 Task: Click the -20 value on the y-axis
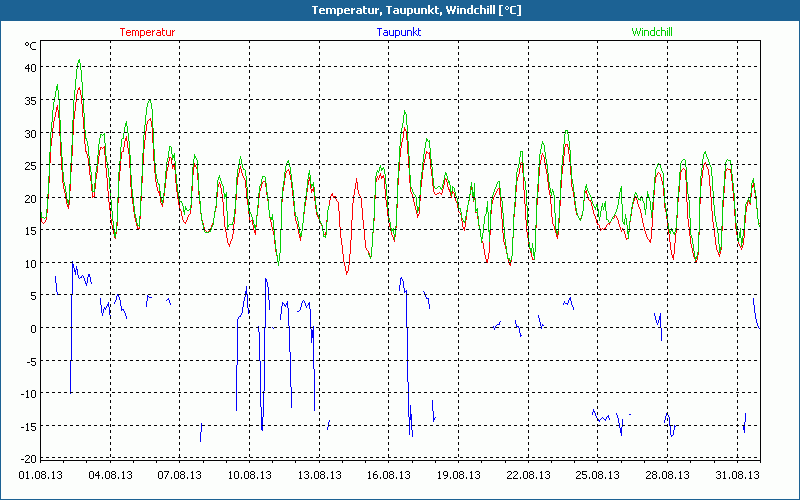(28, 459)
